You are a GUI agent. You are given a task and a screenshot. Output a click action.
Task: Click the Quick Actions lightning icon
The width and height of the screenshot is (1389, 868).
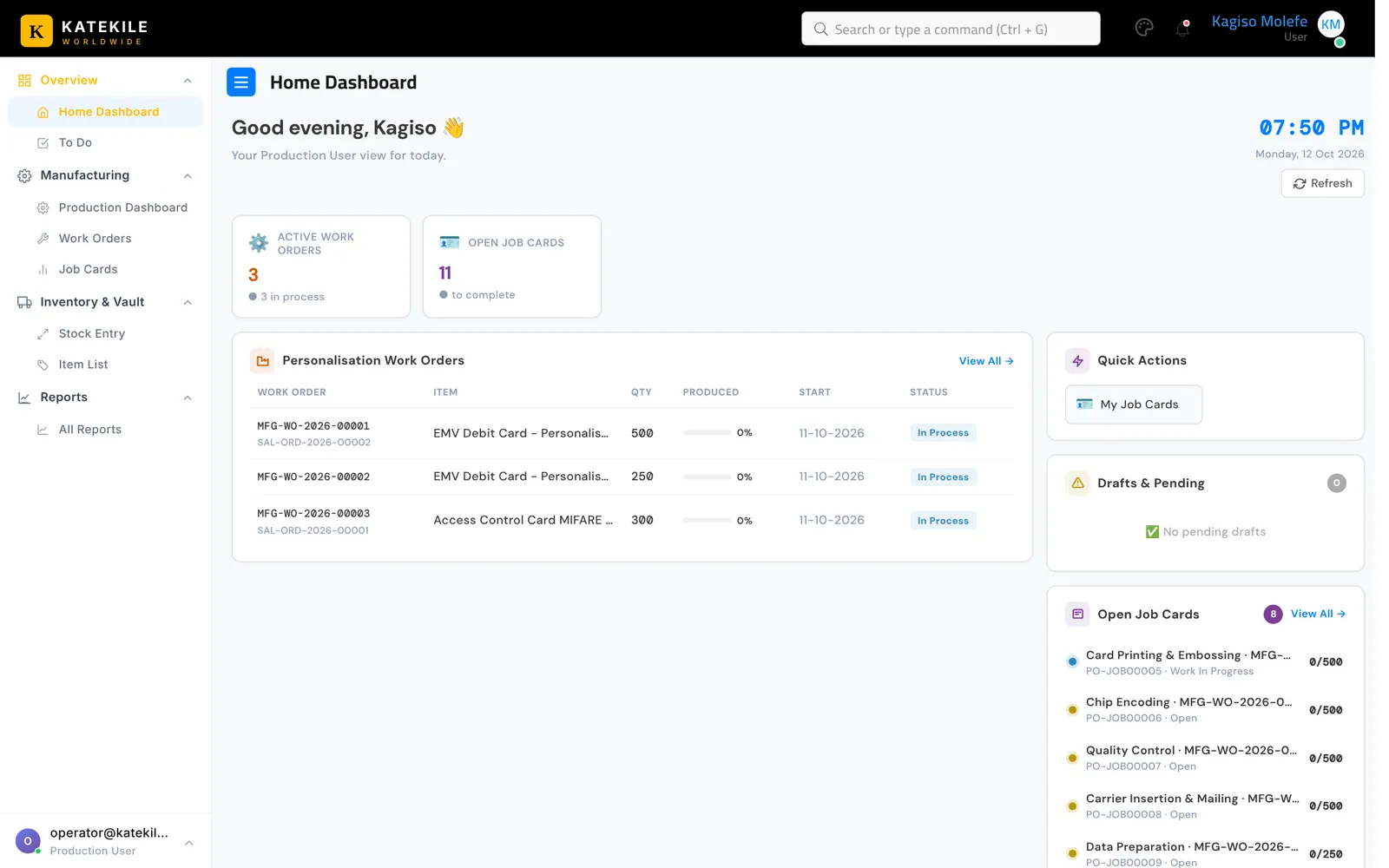coord(1077,360)
